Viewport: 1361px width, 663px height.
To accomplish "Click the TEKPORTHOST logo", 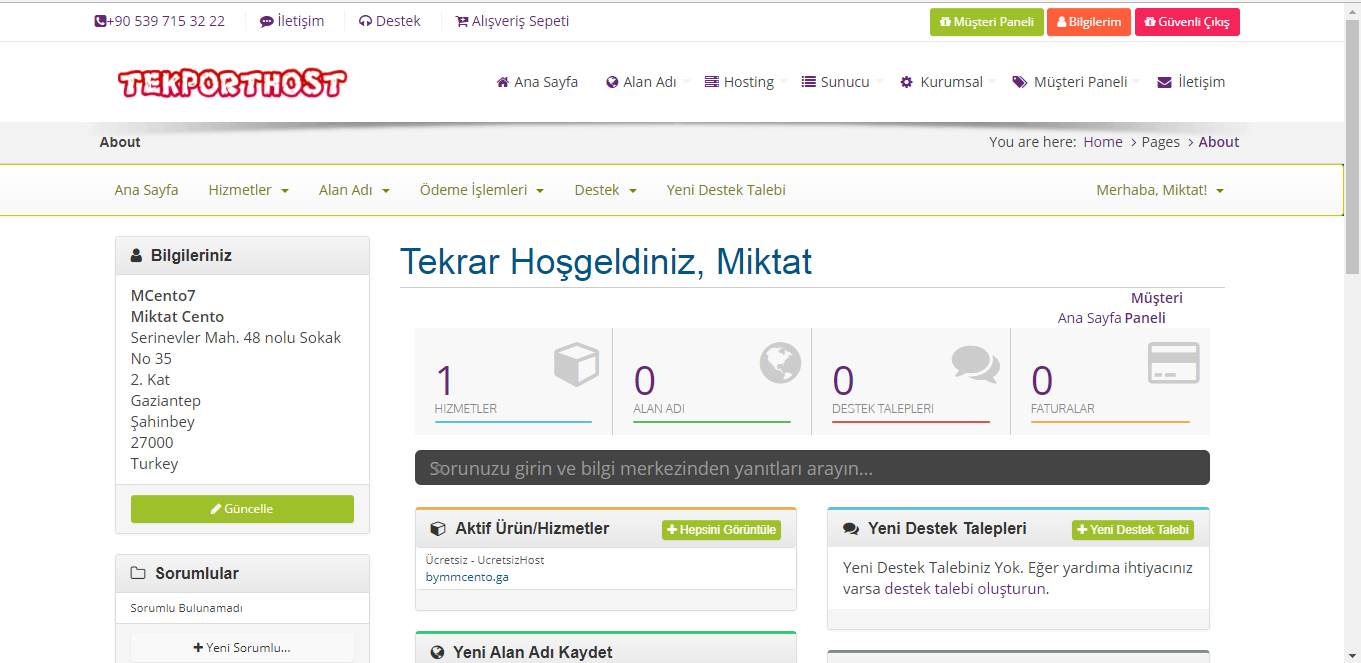I will (x=232, y=83).
